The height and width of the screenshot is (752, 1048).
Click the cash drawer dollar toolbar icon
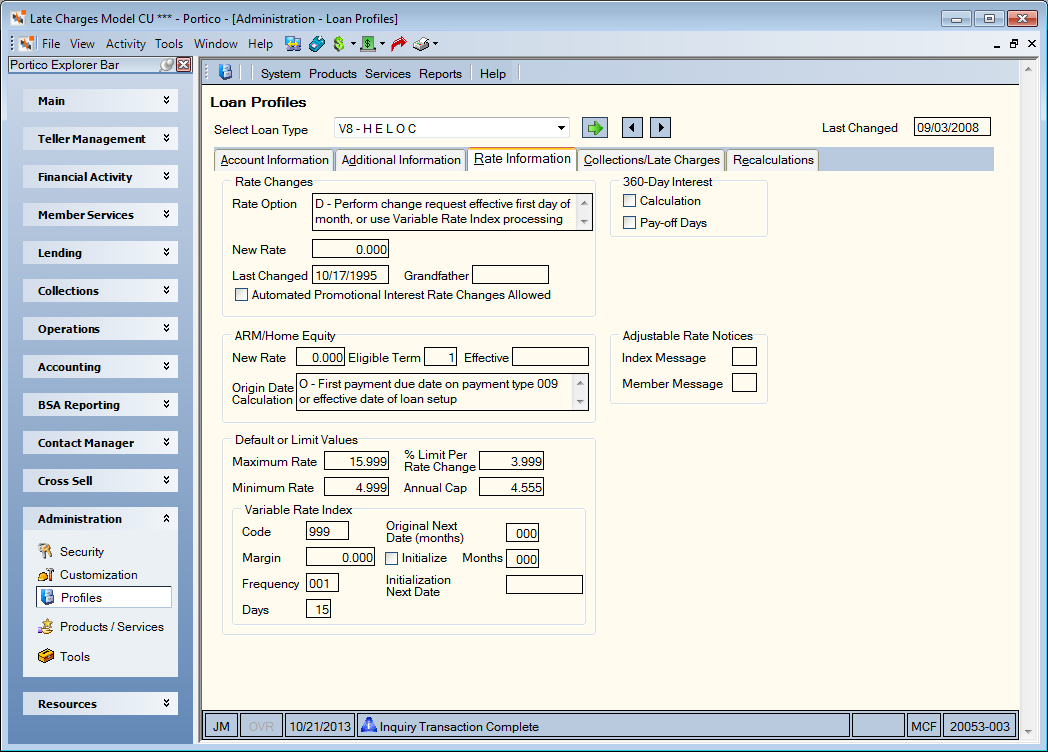click(368, 44)
